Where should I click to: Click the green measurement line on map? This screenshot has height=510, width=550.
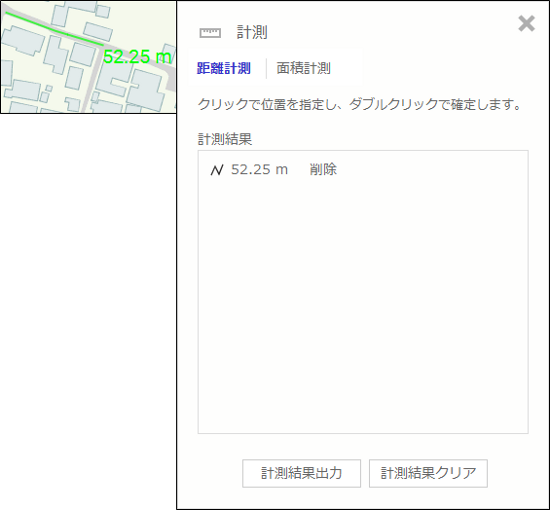tap(53, 29)
